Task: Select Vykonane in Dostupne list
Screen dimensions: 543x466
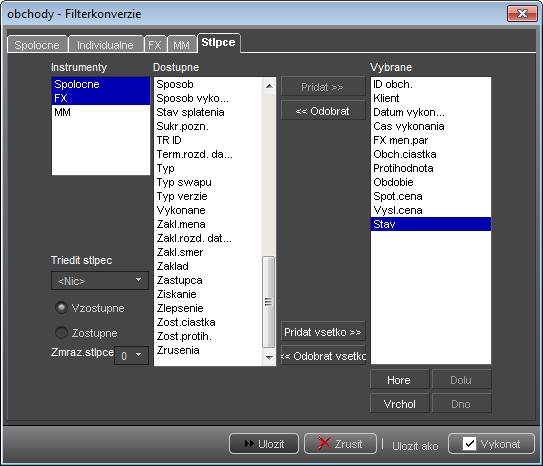Action: [x=208, y=210]
